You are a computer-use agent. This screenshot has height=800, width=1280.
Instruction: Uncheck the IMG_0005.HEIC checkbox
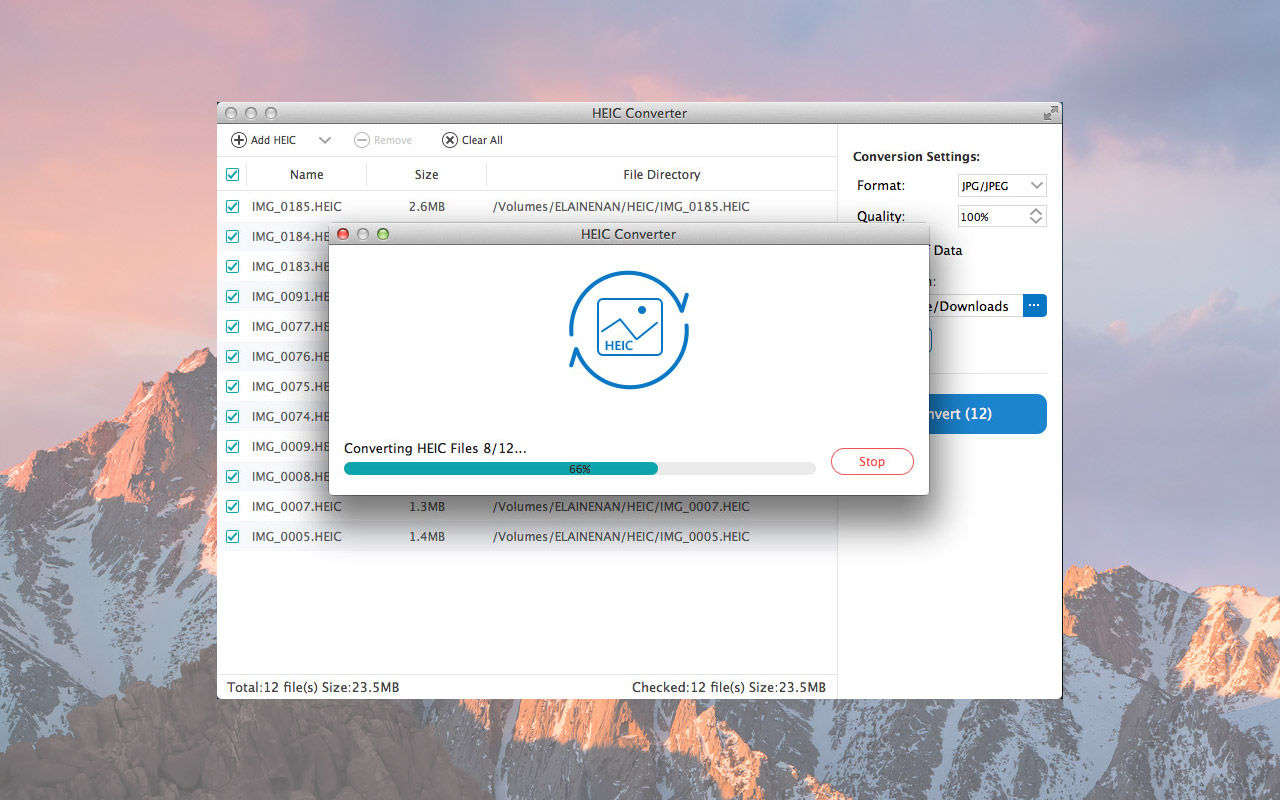(x=233, y=536)
